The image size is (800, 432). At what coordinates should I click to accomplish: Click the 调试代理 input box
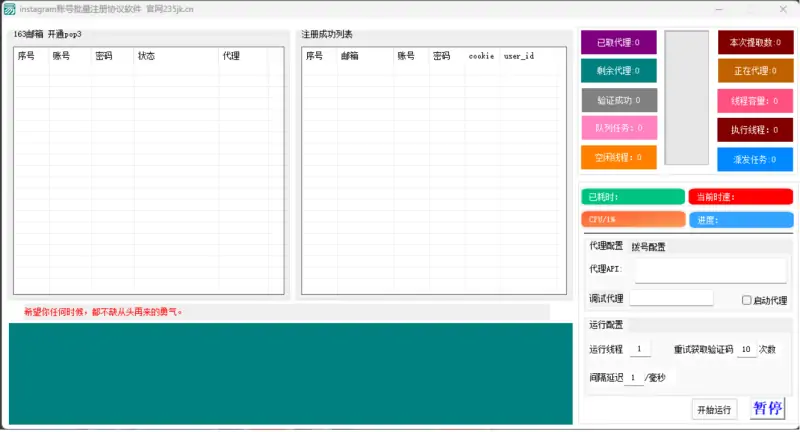click(671, 298)
